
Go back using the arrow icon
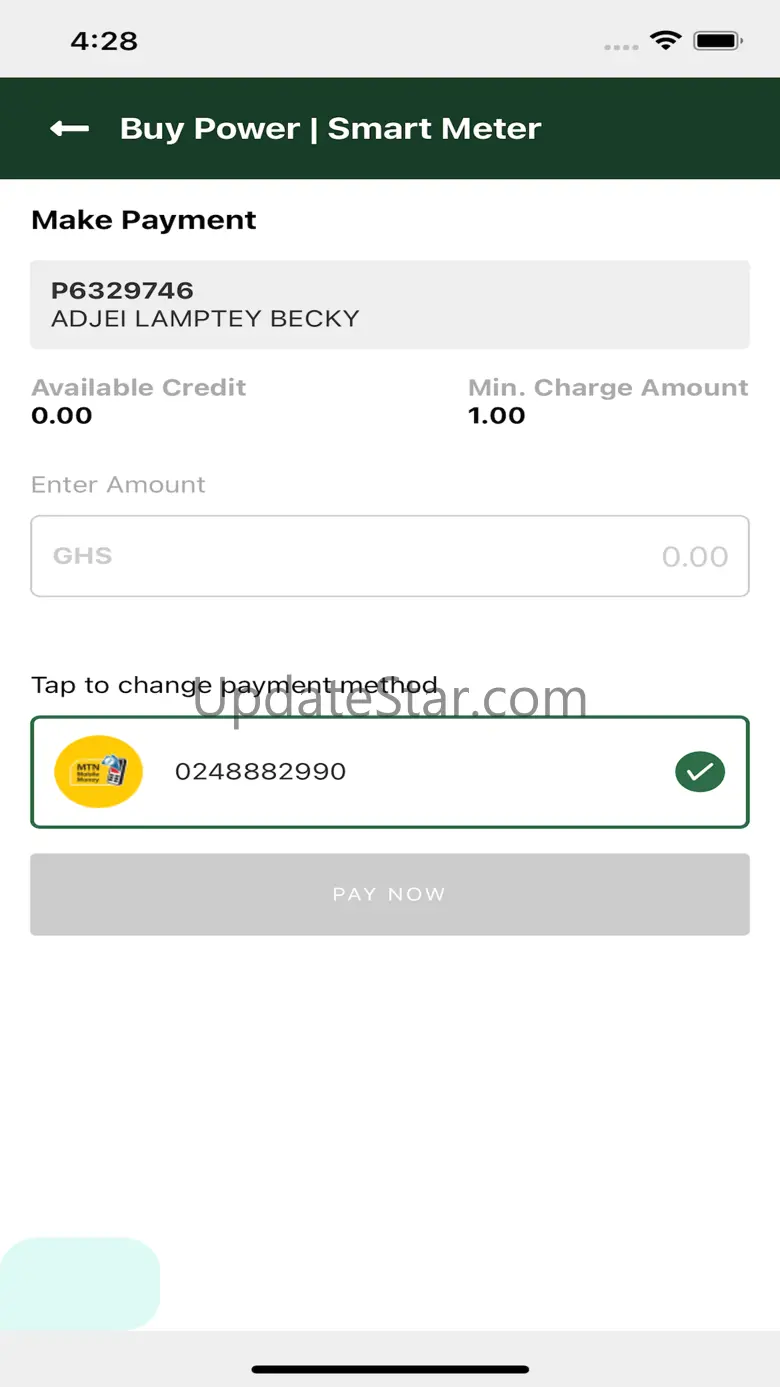(x=70, y=128)
